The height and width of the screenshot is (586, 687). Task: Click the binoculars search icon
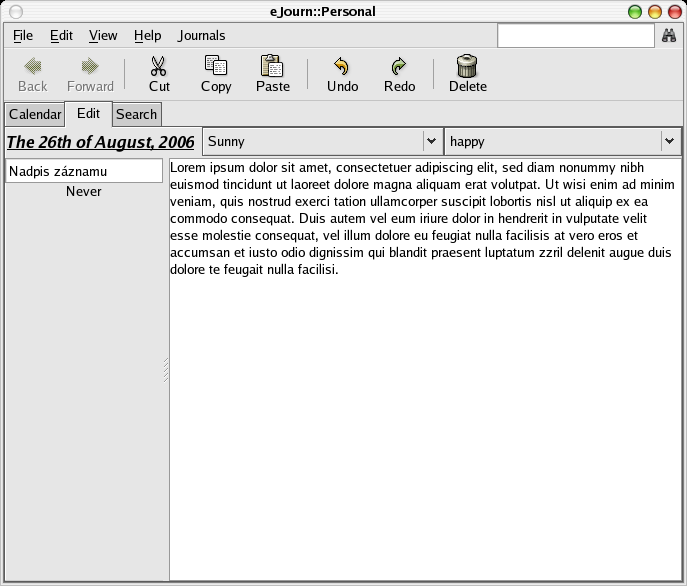click(x=669, y=35)
